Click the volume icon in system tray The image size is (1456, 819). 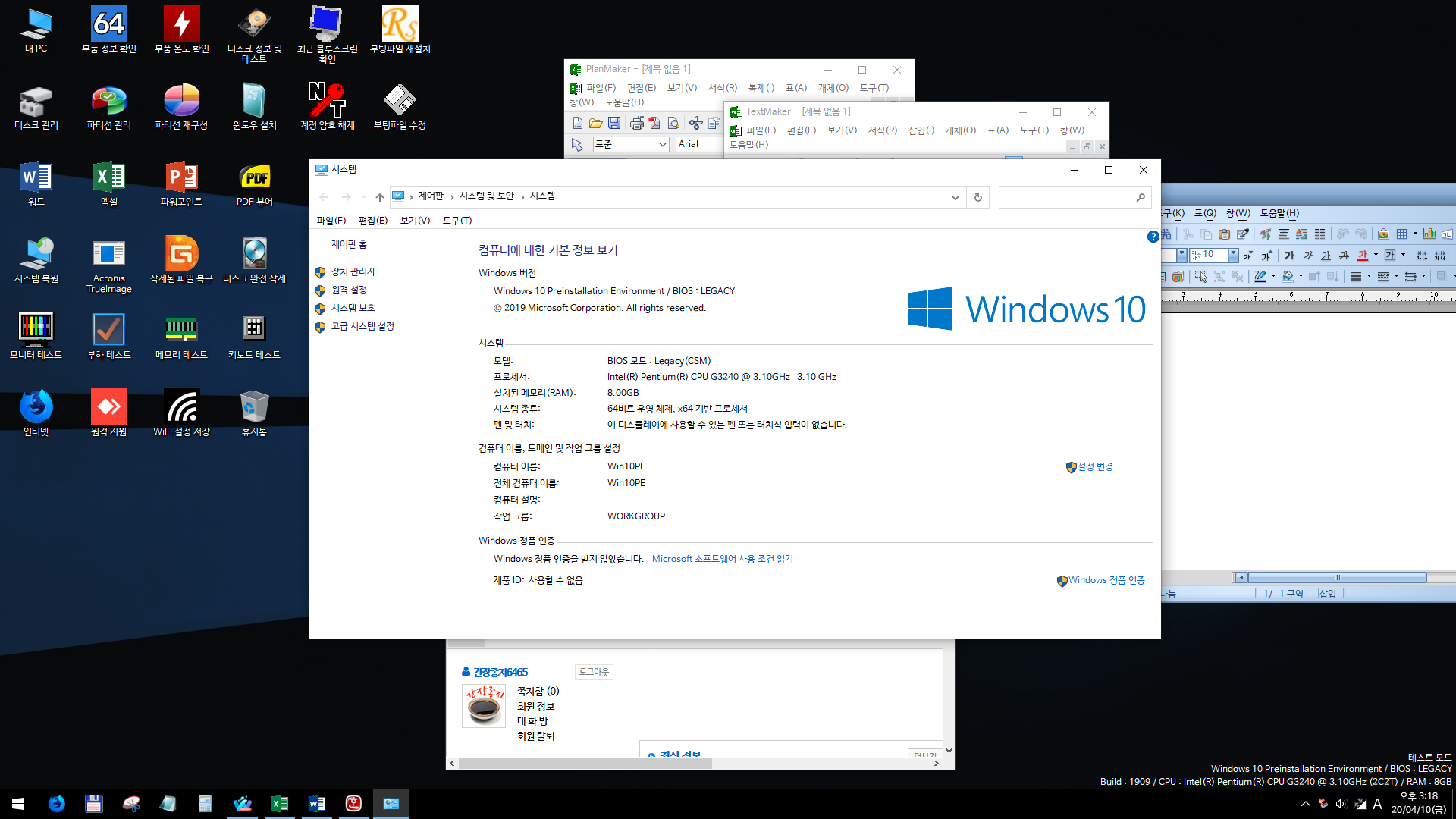click(1341, 804)
